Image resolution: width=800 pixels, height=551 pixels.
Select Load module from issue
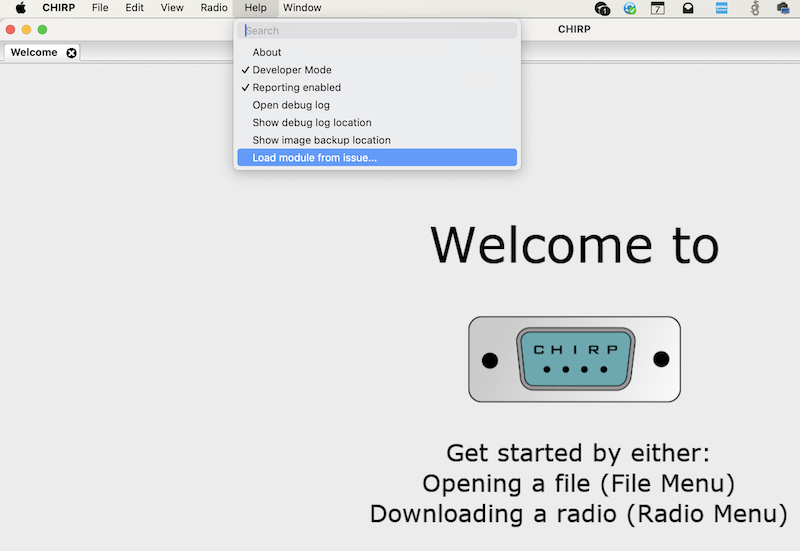[x=314, y=158]
